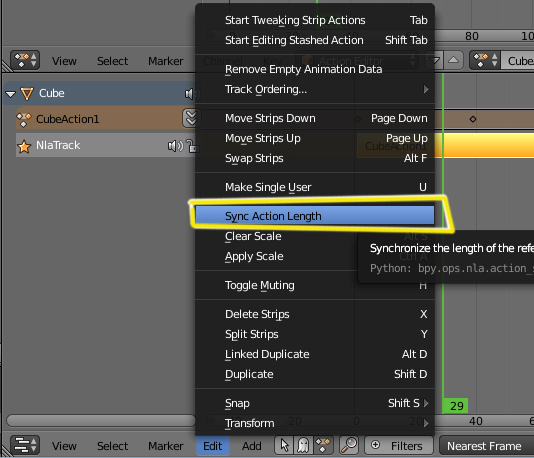Choose Split Strips
The width and height of the screenshot is (534, 458).
pos(315,334)
